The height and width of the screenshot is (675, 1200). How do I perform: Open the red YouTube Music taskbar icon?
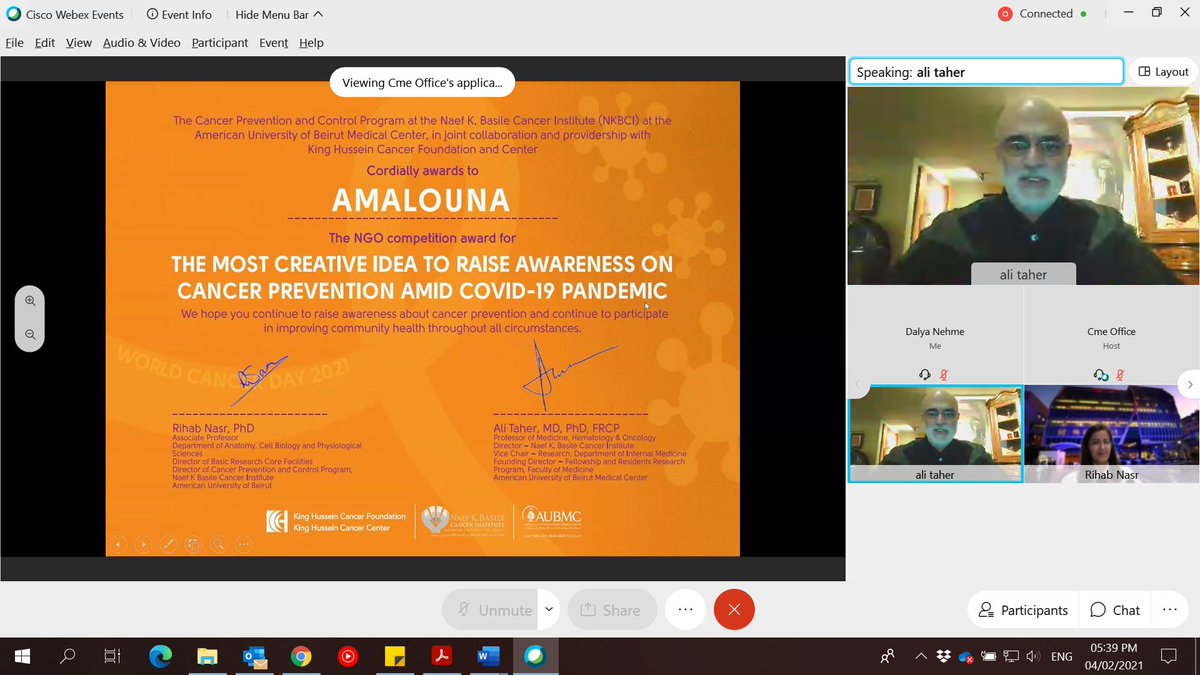coord(347,656)
